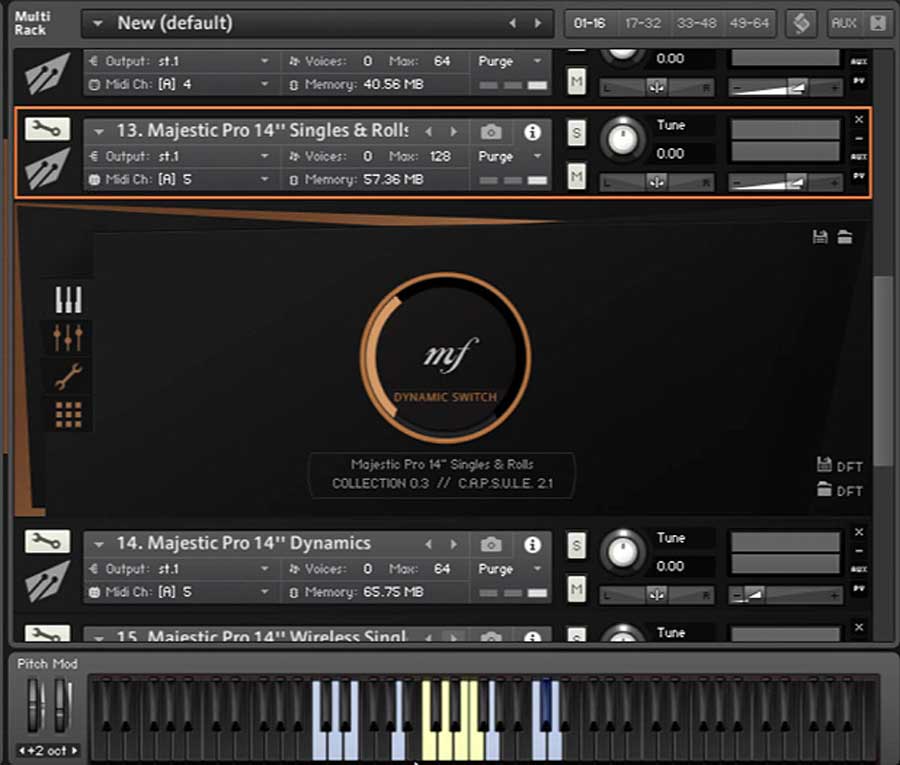Viewport: 900px width, 765px height.
Task: Open the New (default) multi dropdown
Action: pos(98,24)
